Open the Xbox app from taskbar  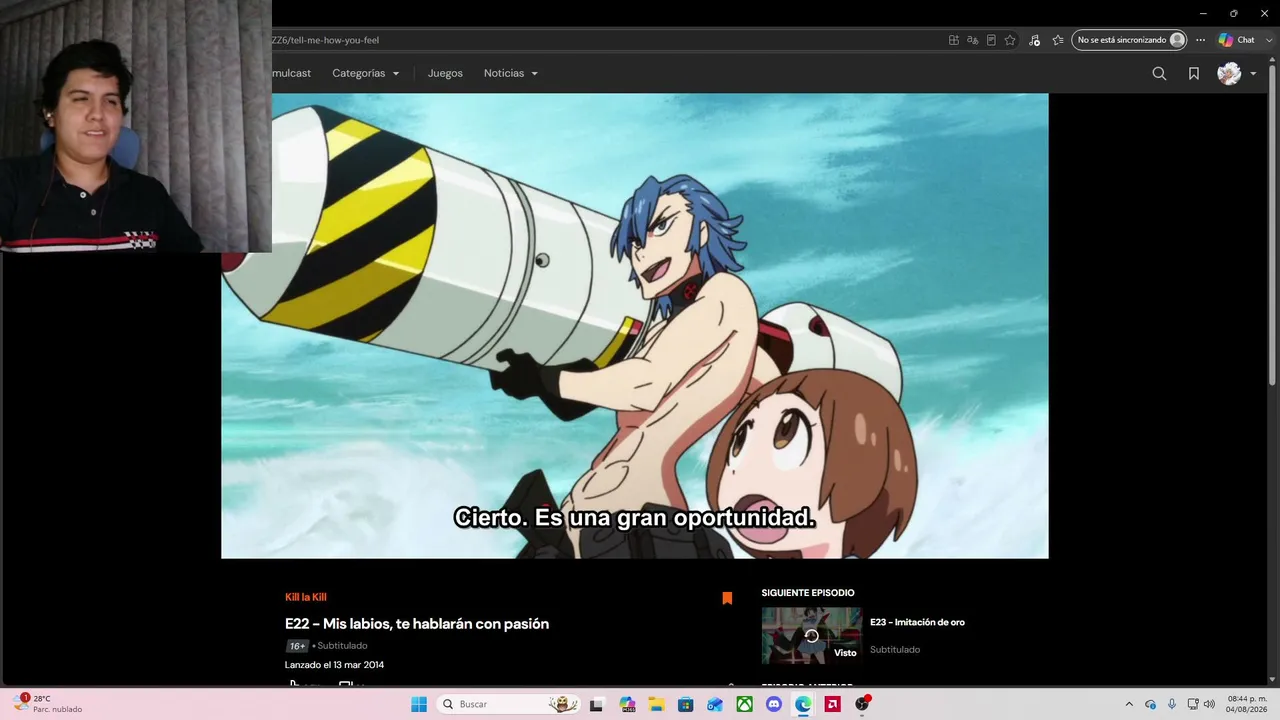point(745,704)
